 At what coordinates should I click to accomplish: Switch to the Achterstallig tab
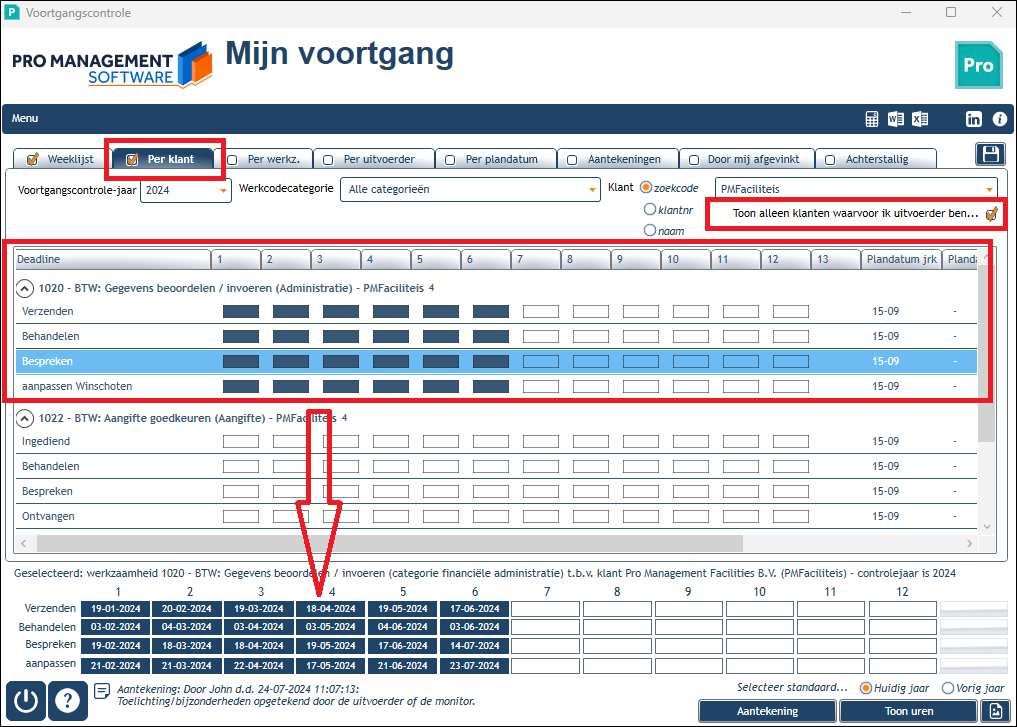pyautogui.click(x=876, y=159)
